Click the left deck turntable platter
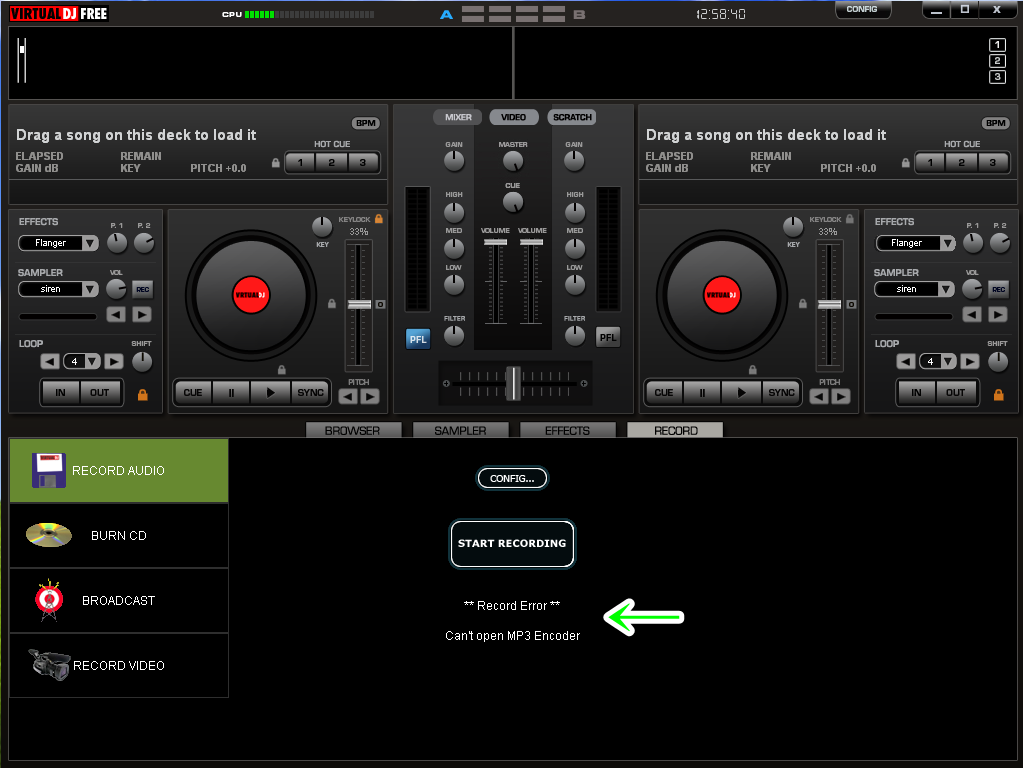This screenshot has height=768, width=1023. pos(251,295)
